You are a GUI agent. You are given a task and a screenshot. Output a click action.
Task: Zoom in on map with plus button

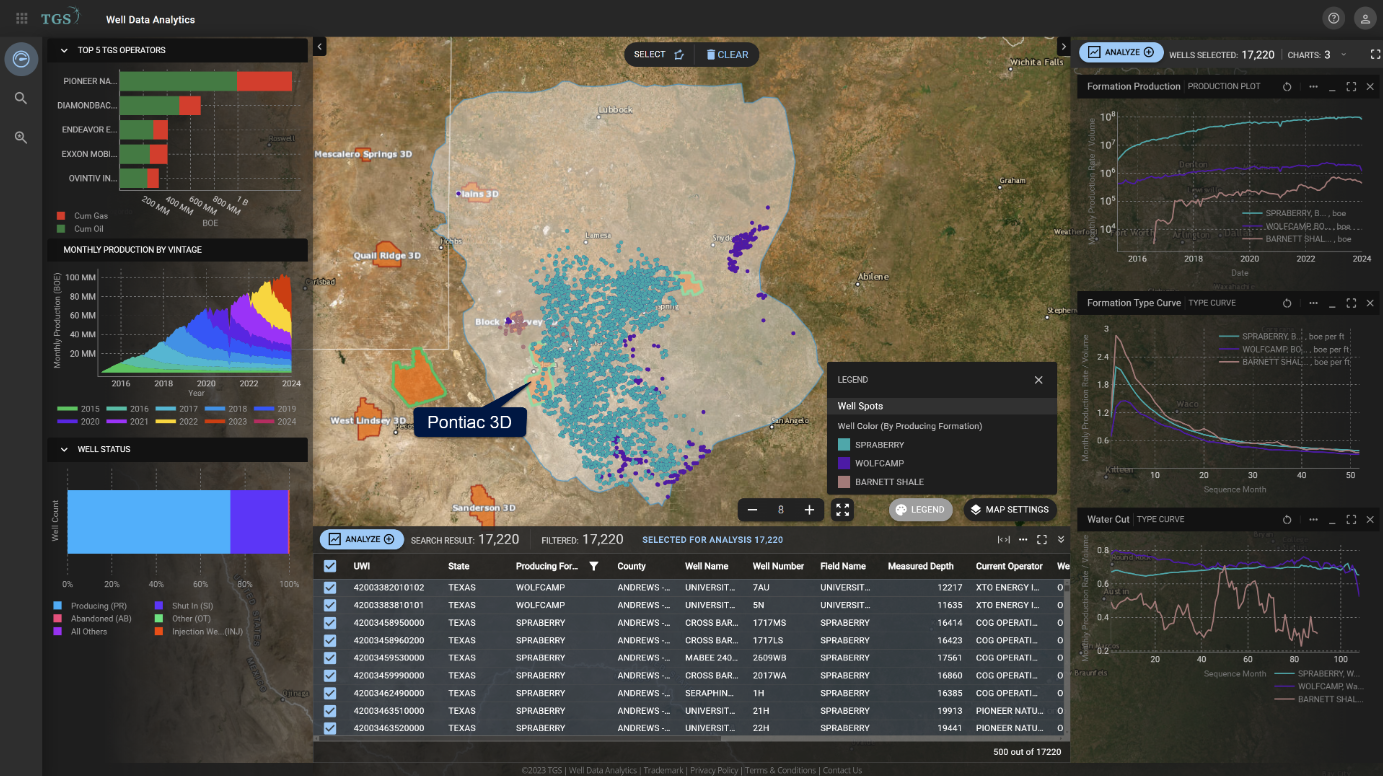click(x=809, y=510)
